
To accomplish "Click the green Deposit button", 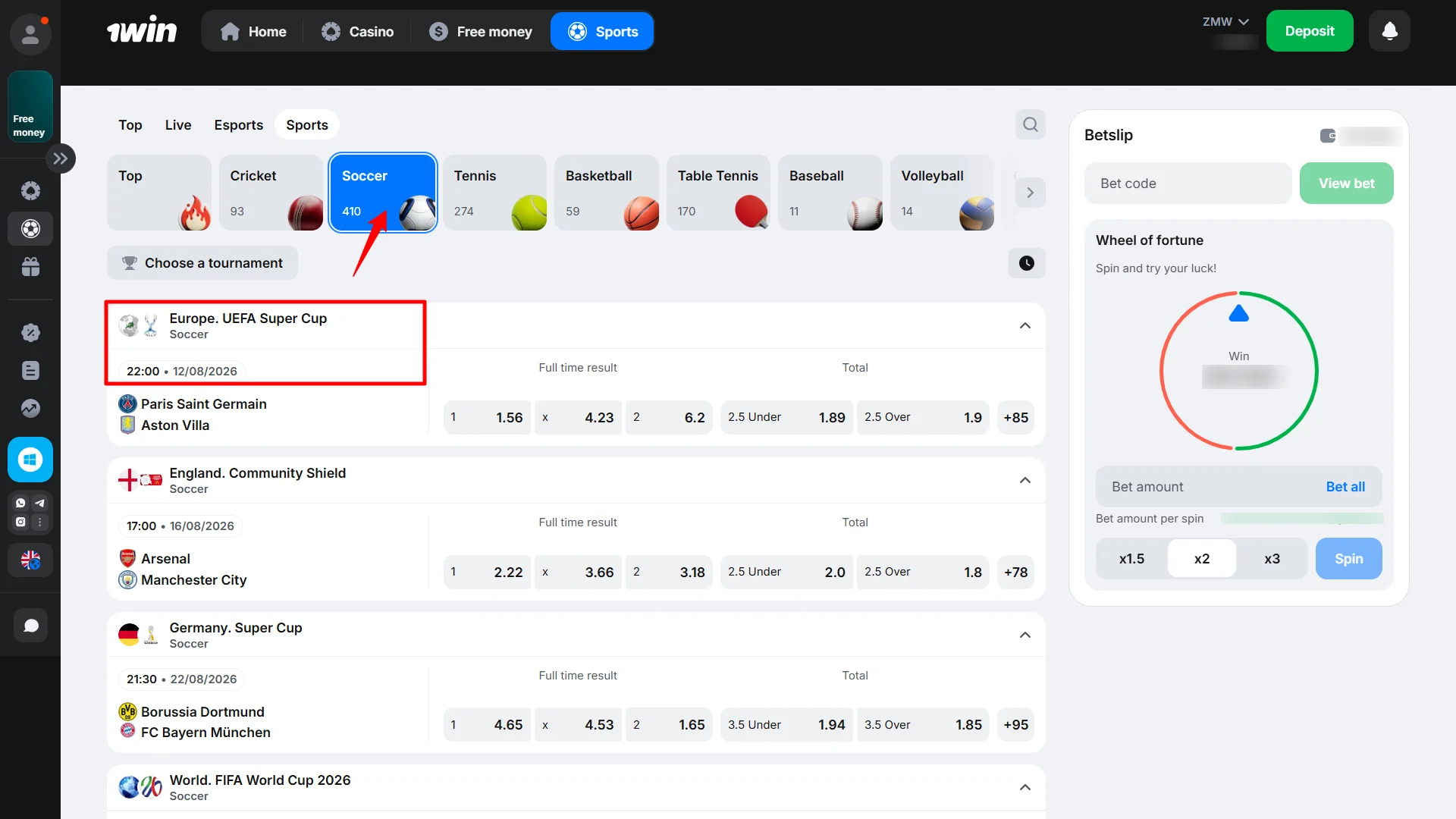I will (x=1310, y=31).
